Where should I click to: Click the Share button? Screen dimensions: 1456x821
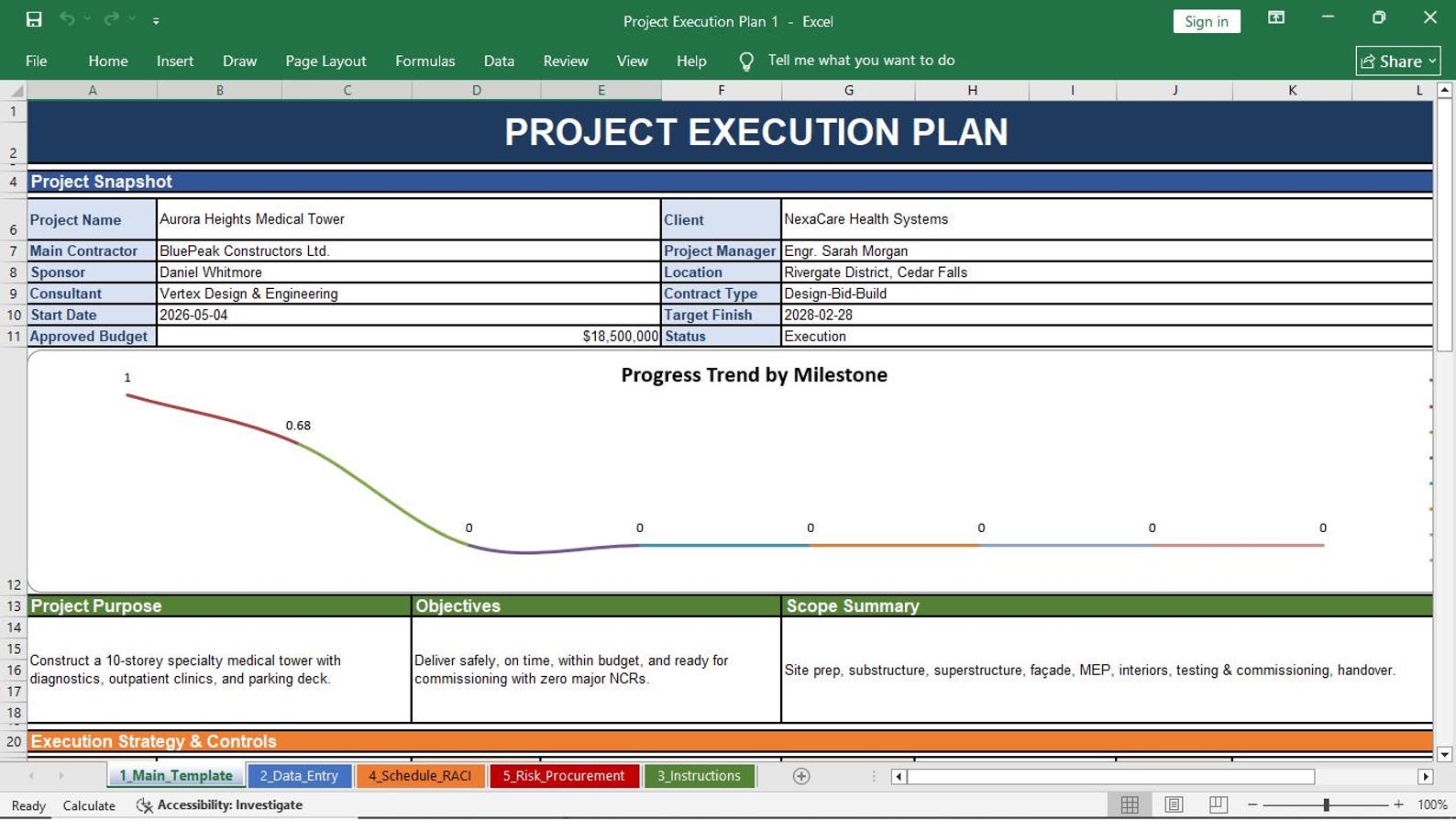click(1397, 61)
